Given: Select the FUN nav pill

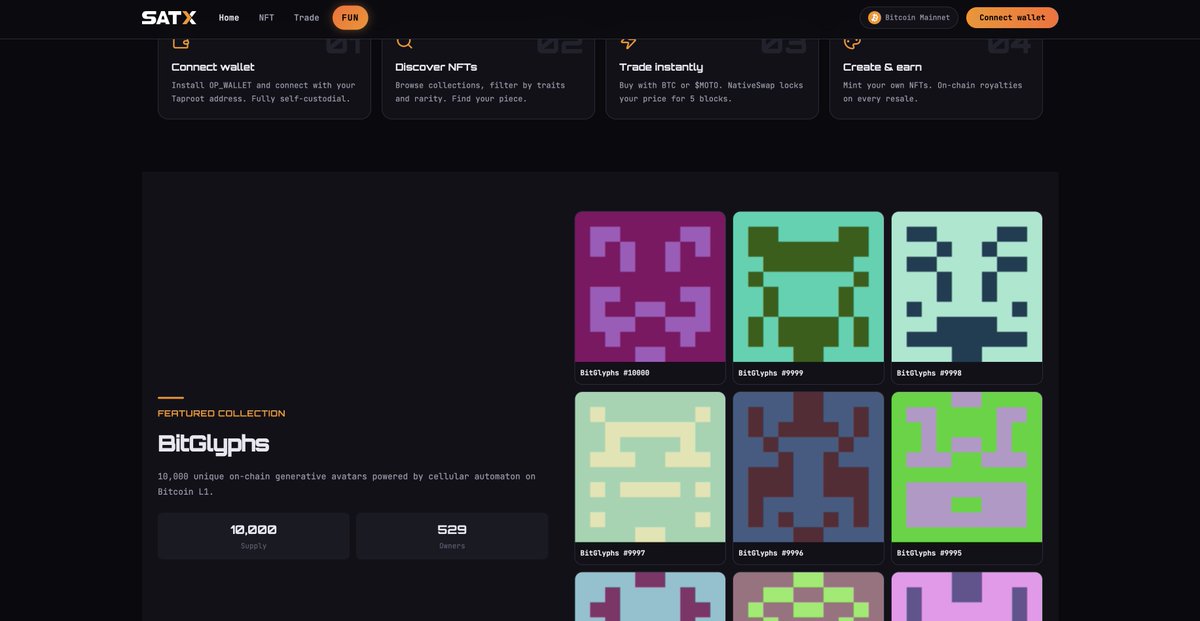Looking at the screenshot, I should pyautogui.click(x=350, y=18).
